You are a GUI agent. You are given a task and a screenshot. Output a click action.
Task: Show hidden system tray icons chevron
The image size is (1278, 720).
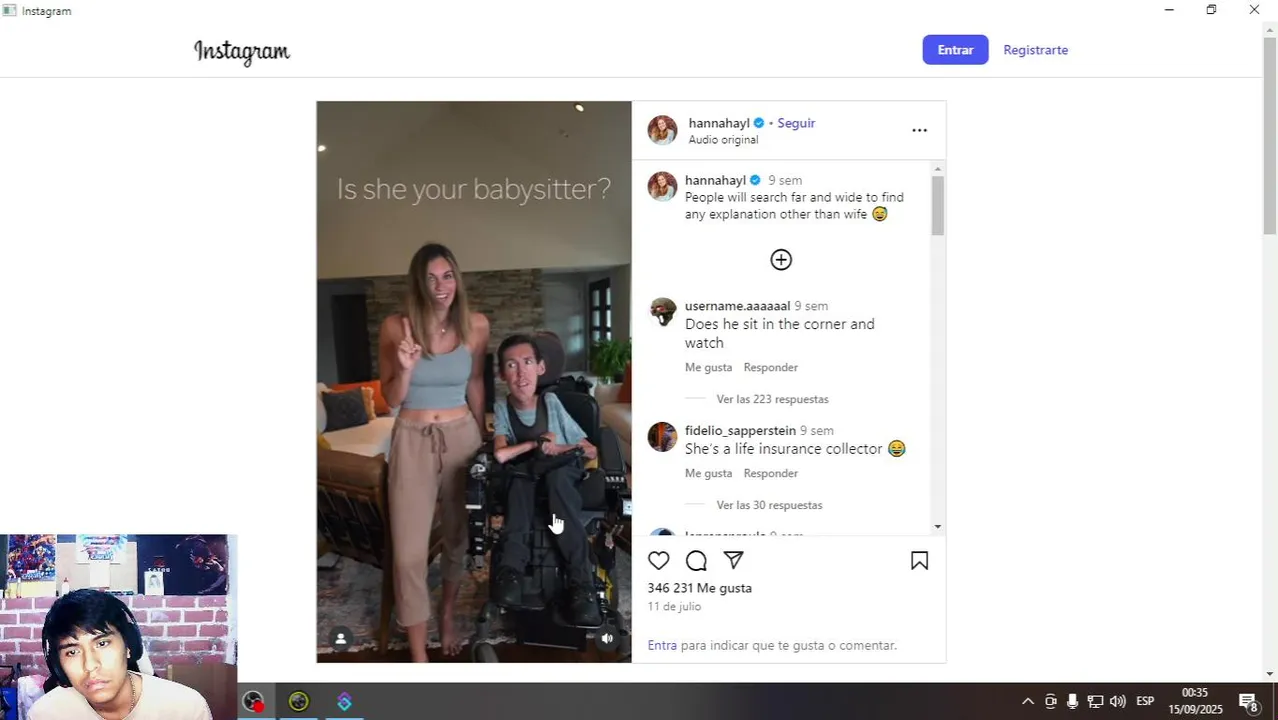pos(1027,701)
